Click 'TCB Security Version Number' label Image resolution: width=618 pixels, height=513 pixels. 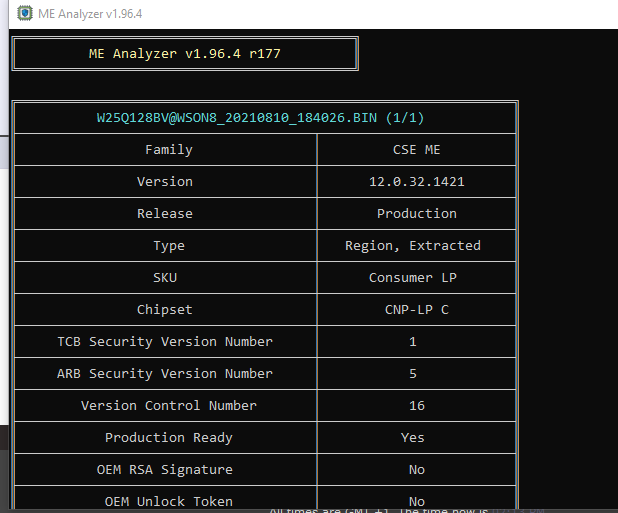coord(165,342)
